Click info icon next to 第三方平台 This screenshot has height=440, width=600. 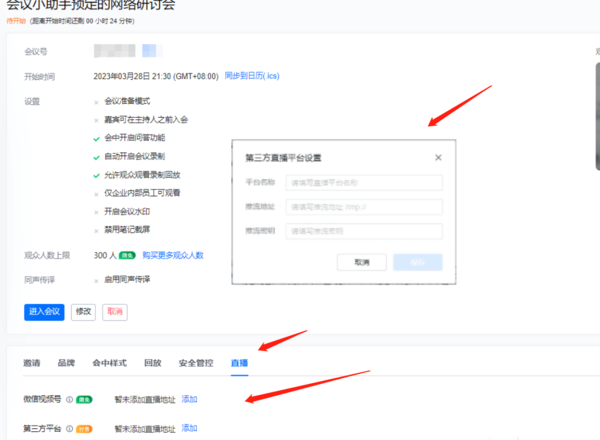pyautogui.click(x=69, y=429)
